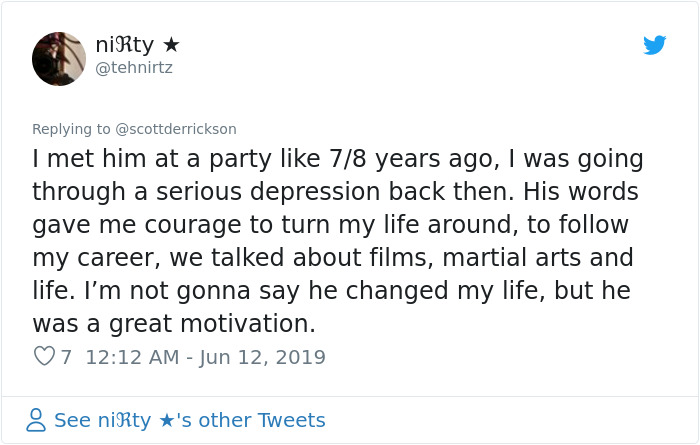See niℜty's other Tweets link
The width and height of the screenshot is (700, 445).
(x=189, y=420)
